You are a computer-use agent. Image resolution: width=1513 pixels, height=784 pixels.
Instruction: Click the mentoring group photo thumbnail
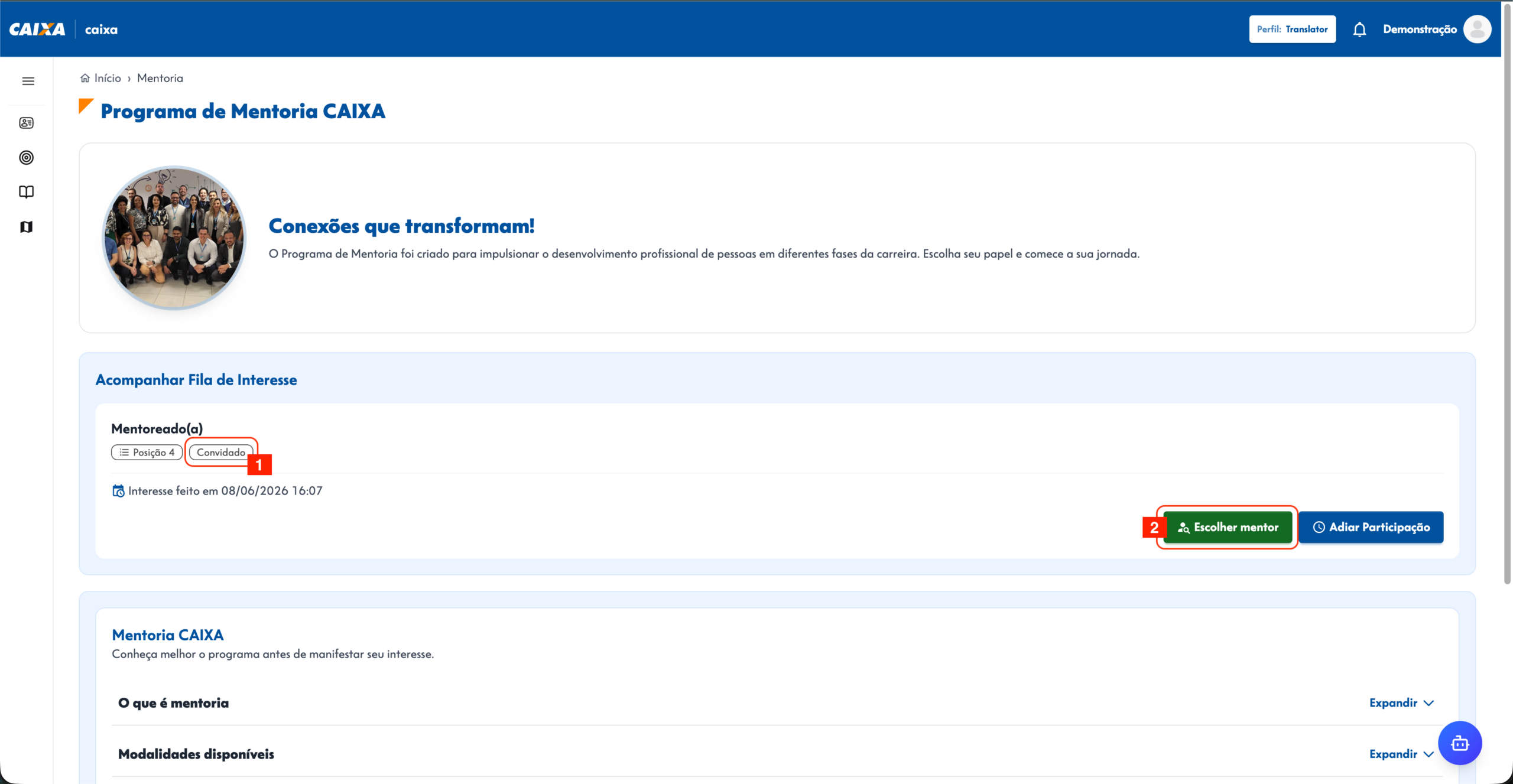pos(174,238)
